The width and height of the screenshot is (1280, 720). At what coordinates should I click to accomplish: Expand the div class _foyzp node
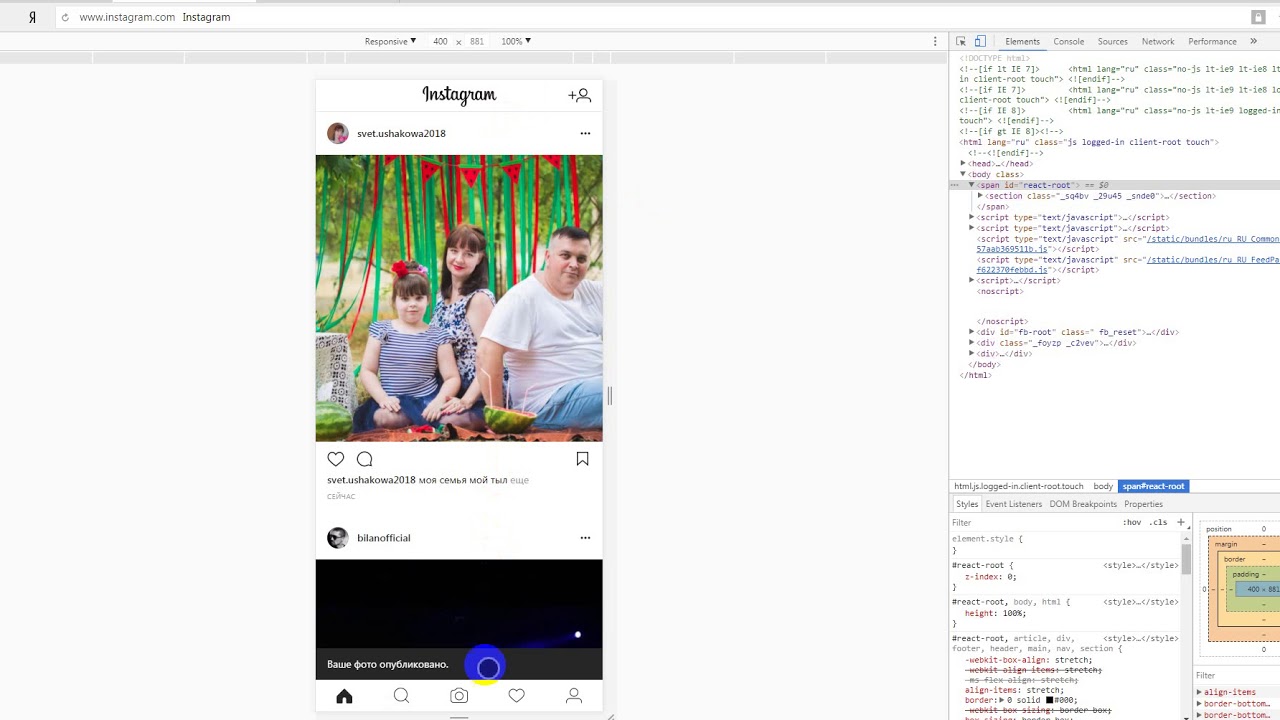pyautogui.click(x=971, y=343)
